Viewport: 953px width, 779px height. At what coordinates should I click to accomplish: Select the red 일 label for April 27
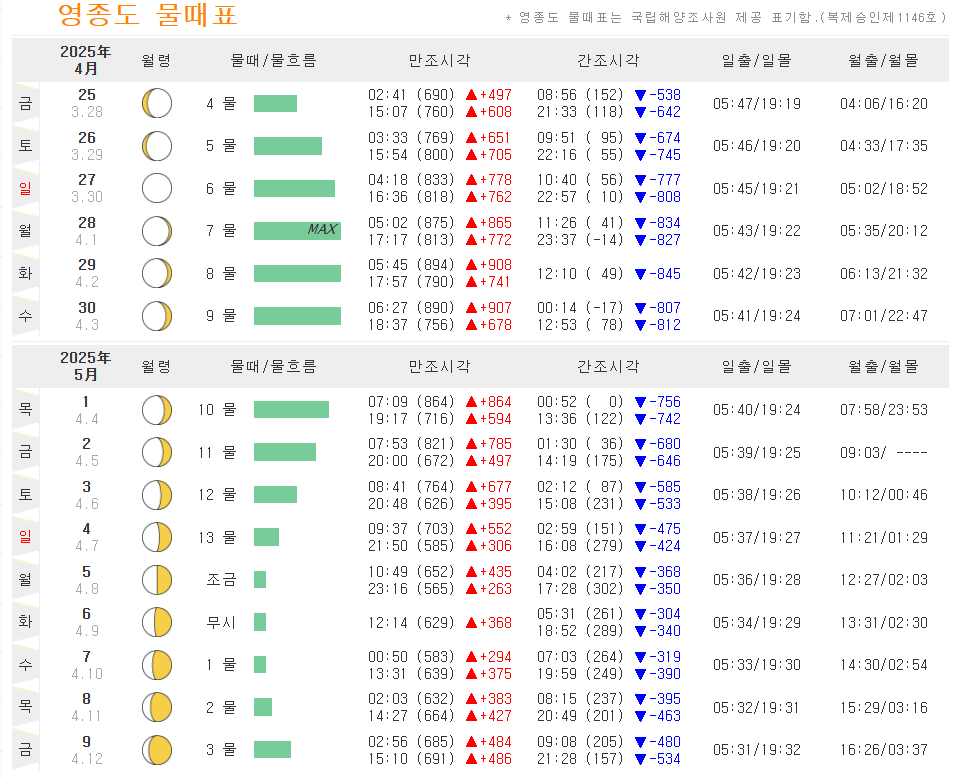click(x=25, y=188)
